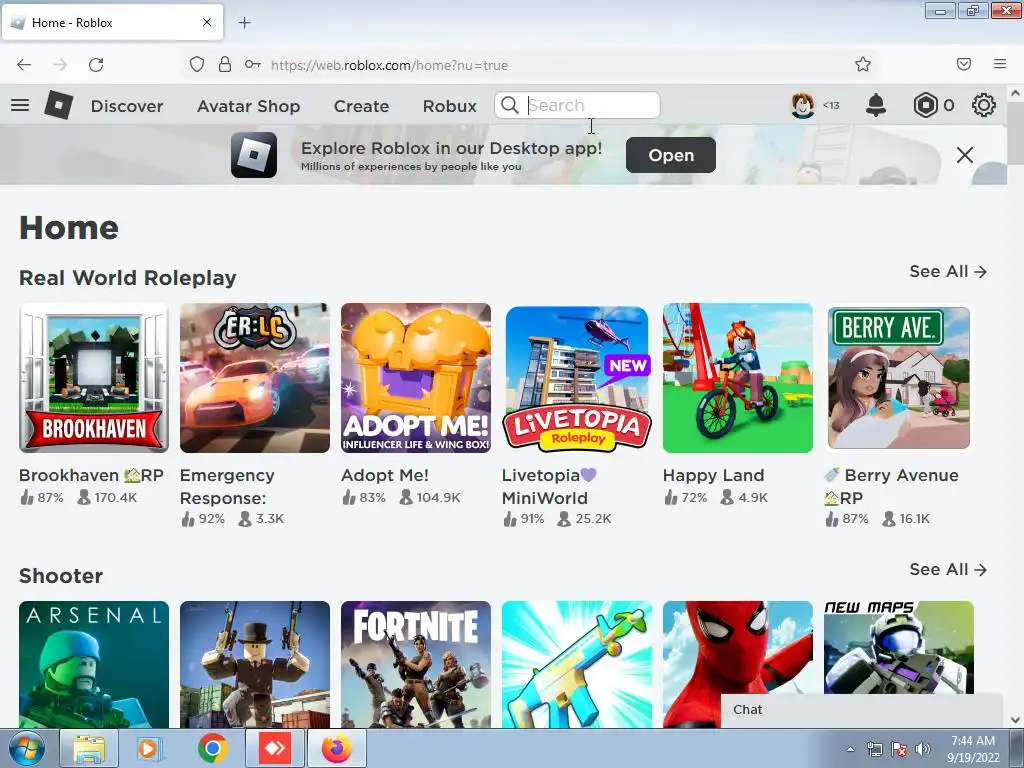This screenshot has height=768, width=1024.
Task: Open Google Chrome from taskbar
Action: [213, 748]
